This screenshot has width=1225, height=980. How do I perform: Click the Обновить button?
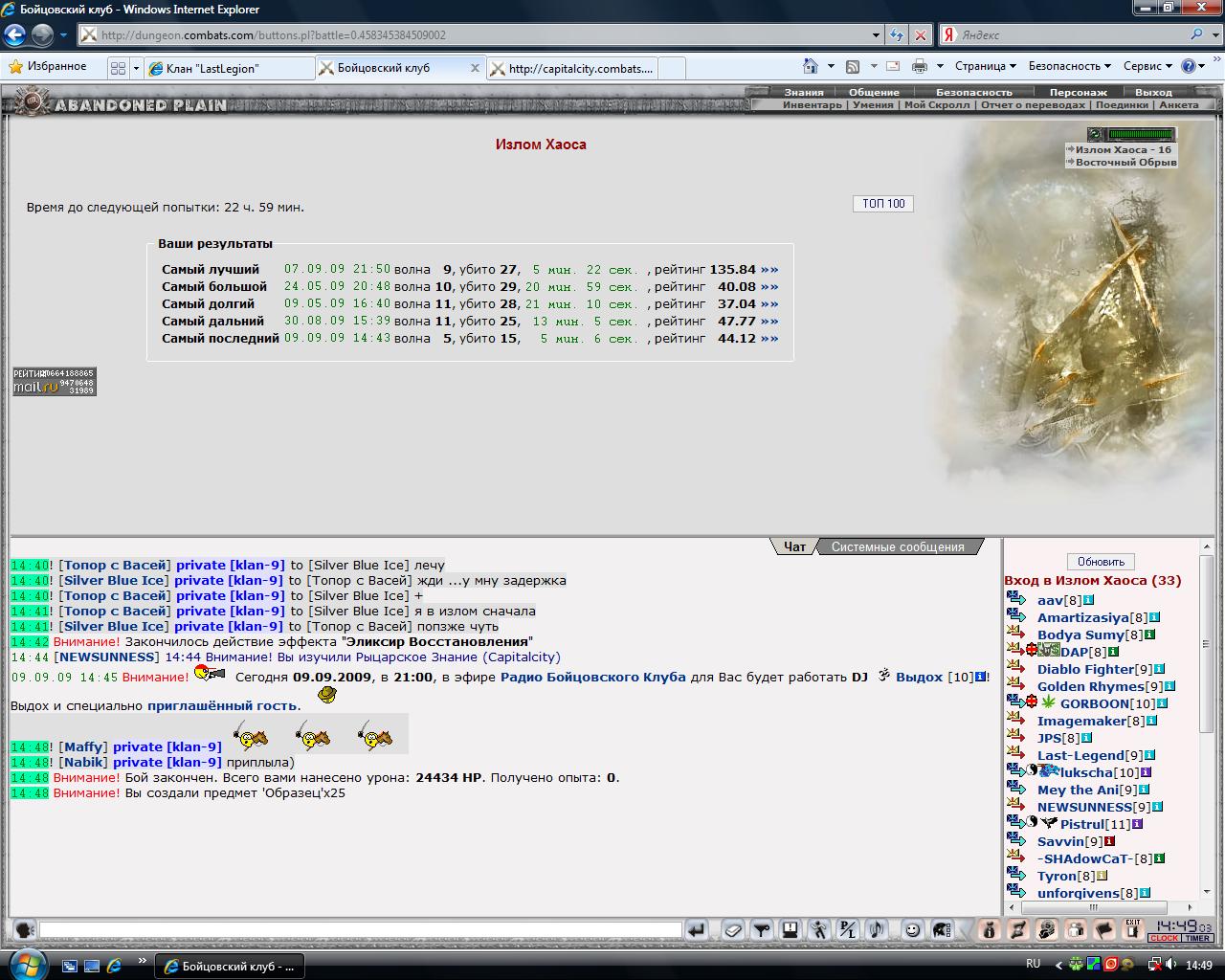1101,562
